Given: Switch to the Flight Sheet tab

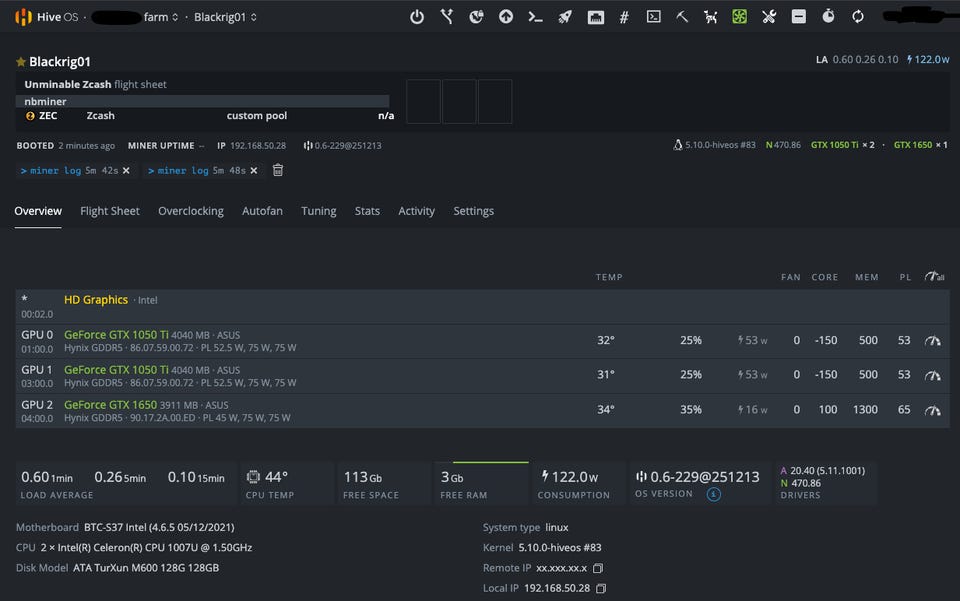Looking at the screenshot, I should pyautogui.click(x=110, y=211).
